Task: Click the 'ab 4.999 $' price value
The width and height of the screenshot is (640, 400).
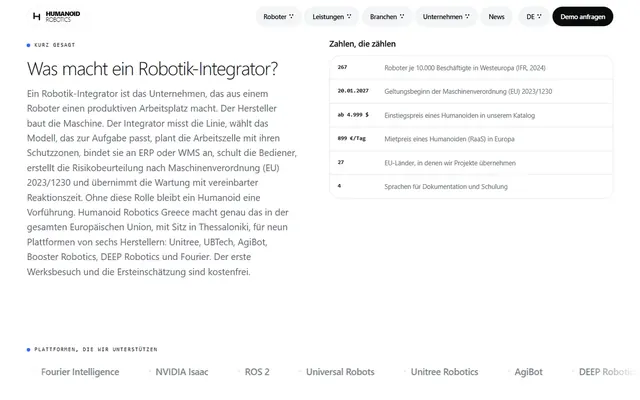Action: point(353,115)
